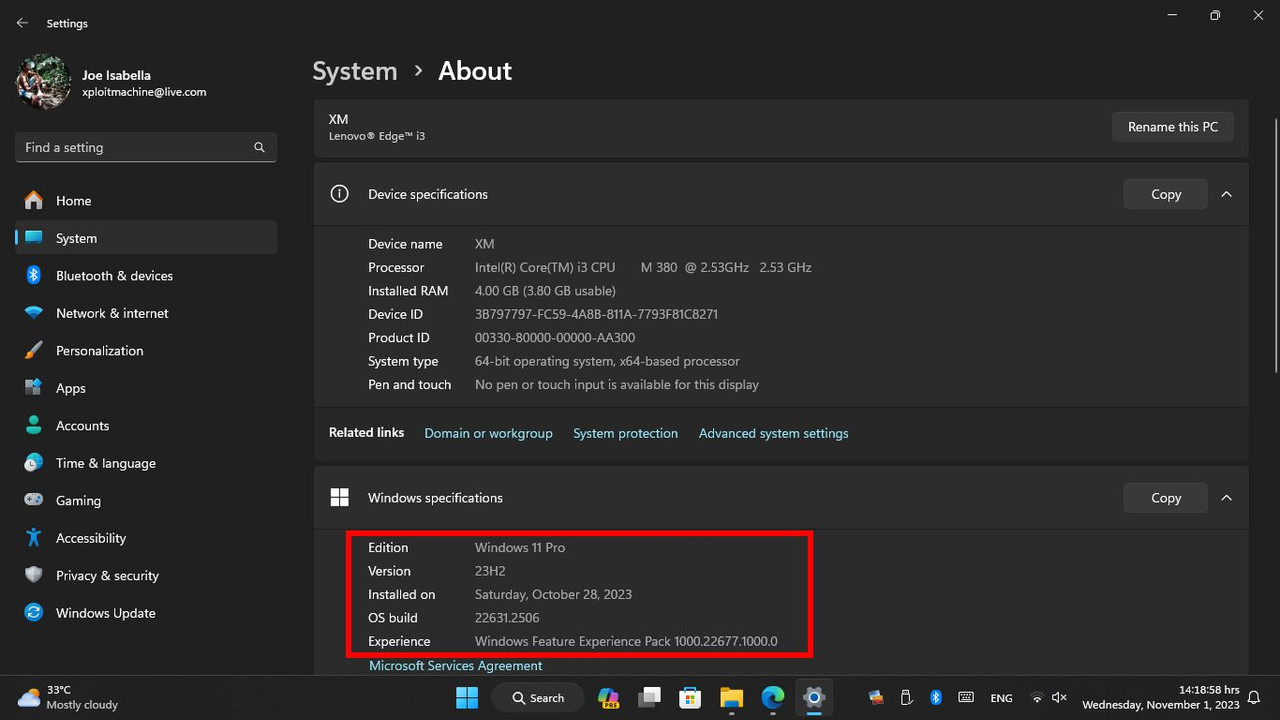Click the muted volume tray icon

[1059, 697]
